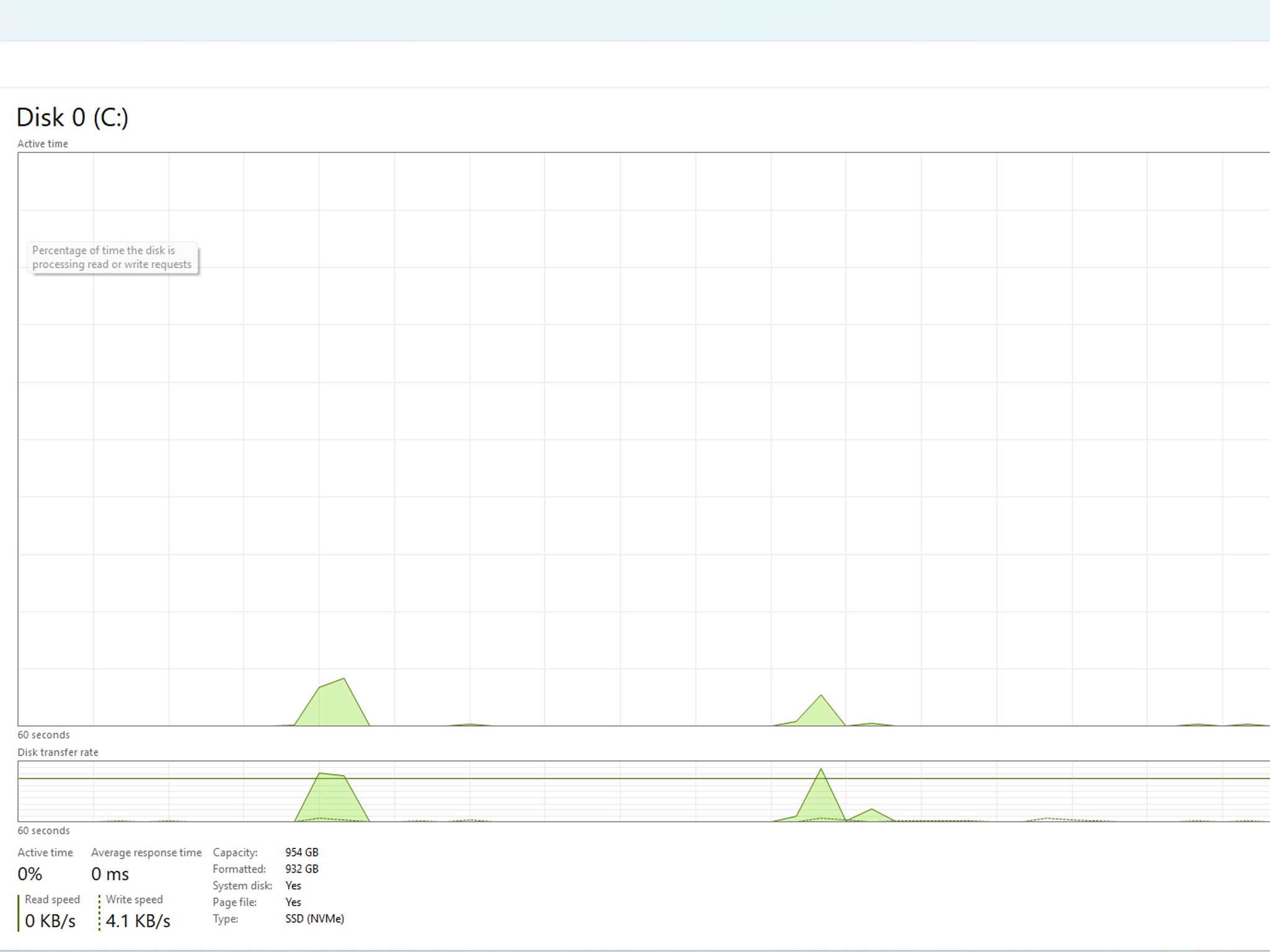Click the tooltip about disk processing requests
This screenshot has height=952, width=1270.
[112, 257]
